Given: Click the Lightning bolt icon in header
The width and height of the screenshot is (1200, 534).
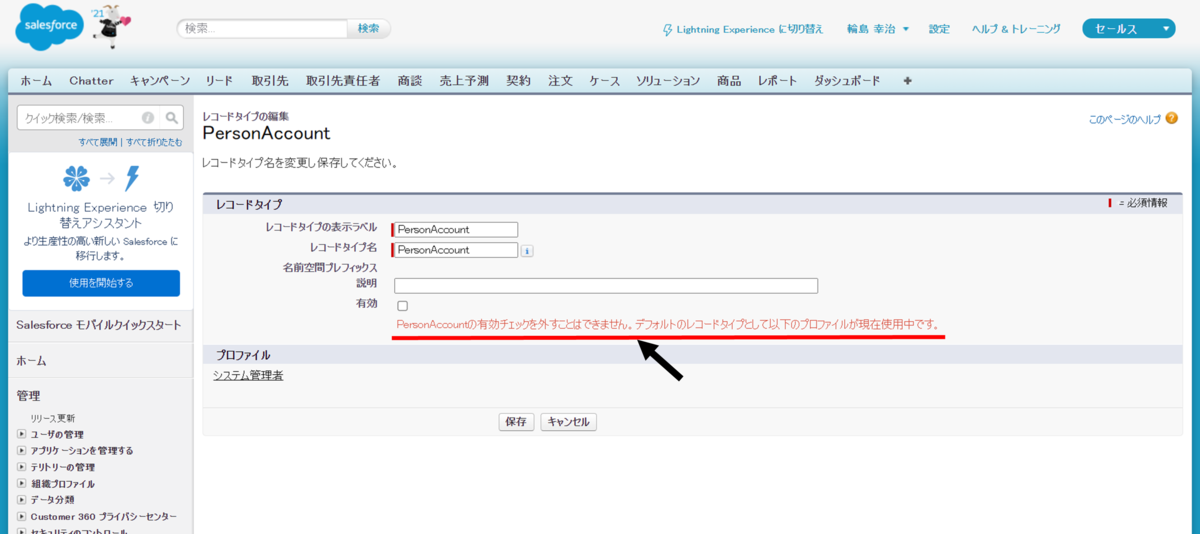Looking at the screenshot, I should click(x=668, y=29).
